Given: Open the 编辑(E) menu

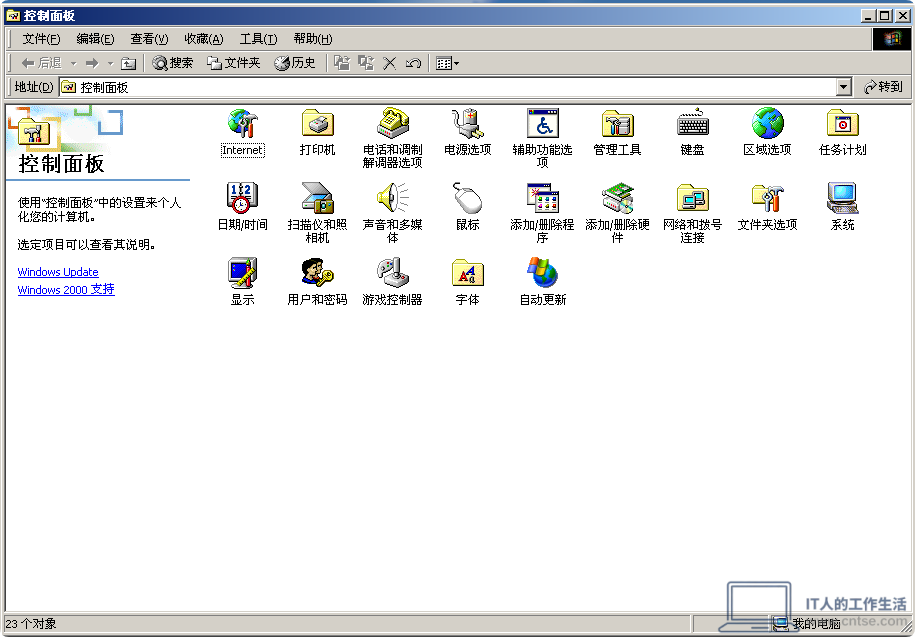Looking at the screenshot, I should tap(95, 39).
